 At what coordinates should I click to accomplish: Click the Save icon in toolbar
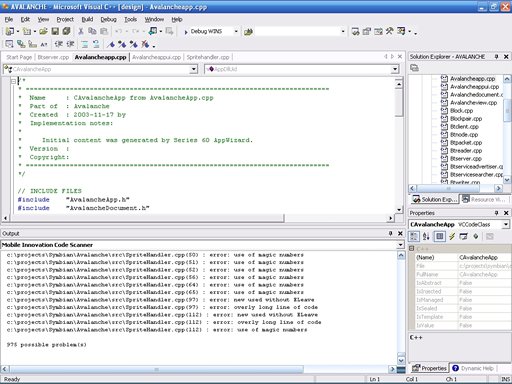click(55, 31)
